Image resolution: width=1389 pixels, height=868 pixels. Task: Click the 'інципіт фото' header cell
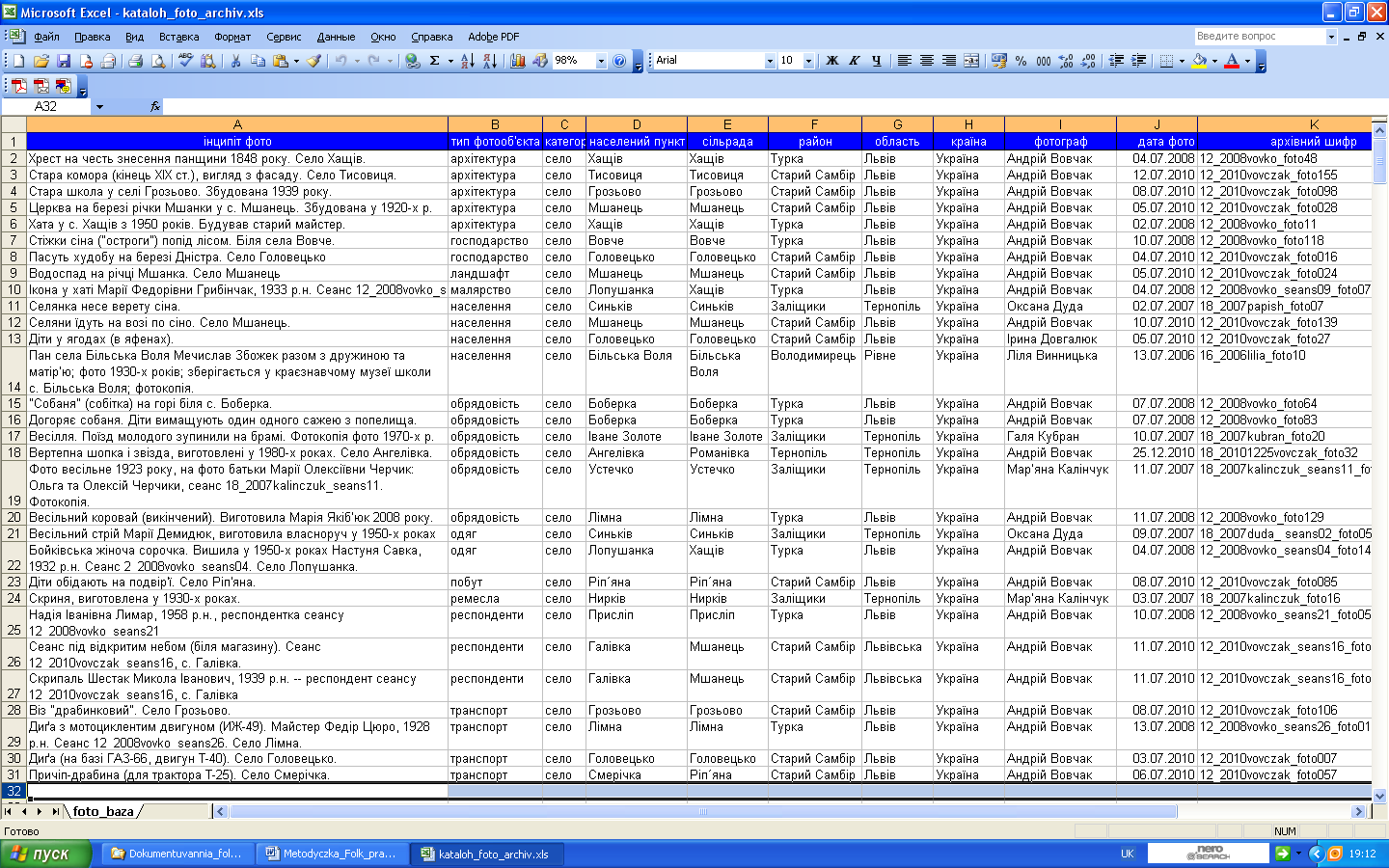coord(237,142)
